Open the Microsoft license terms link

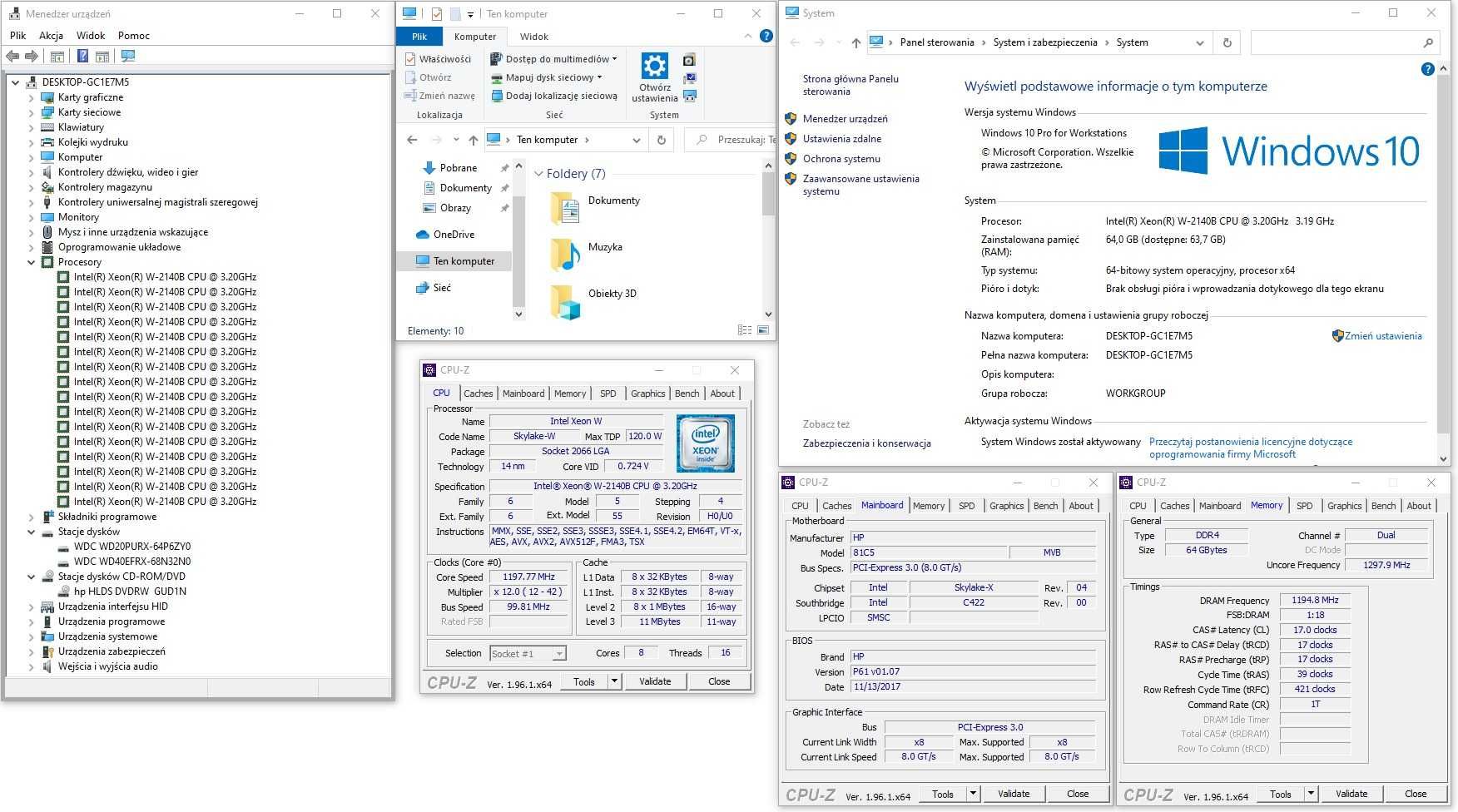click(1250, 448)
